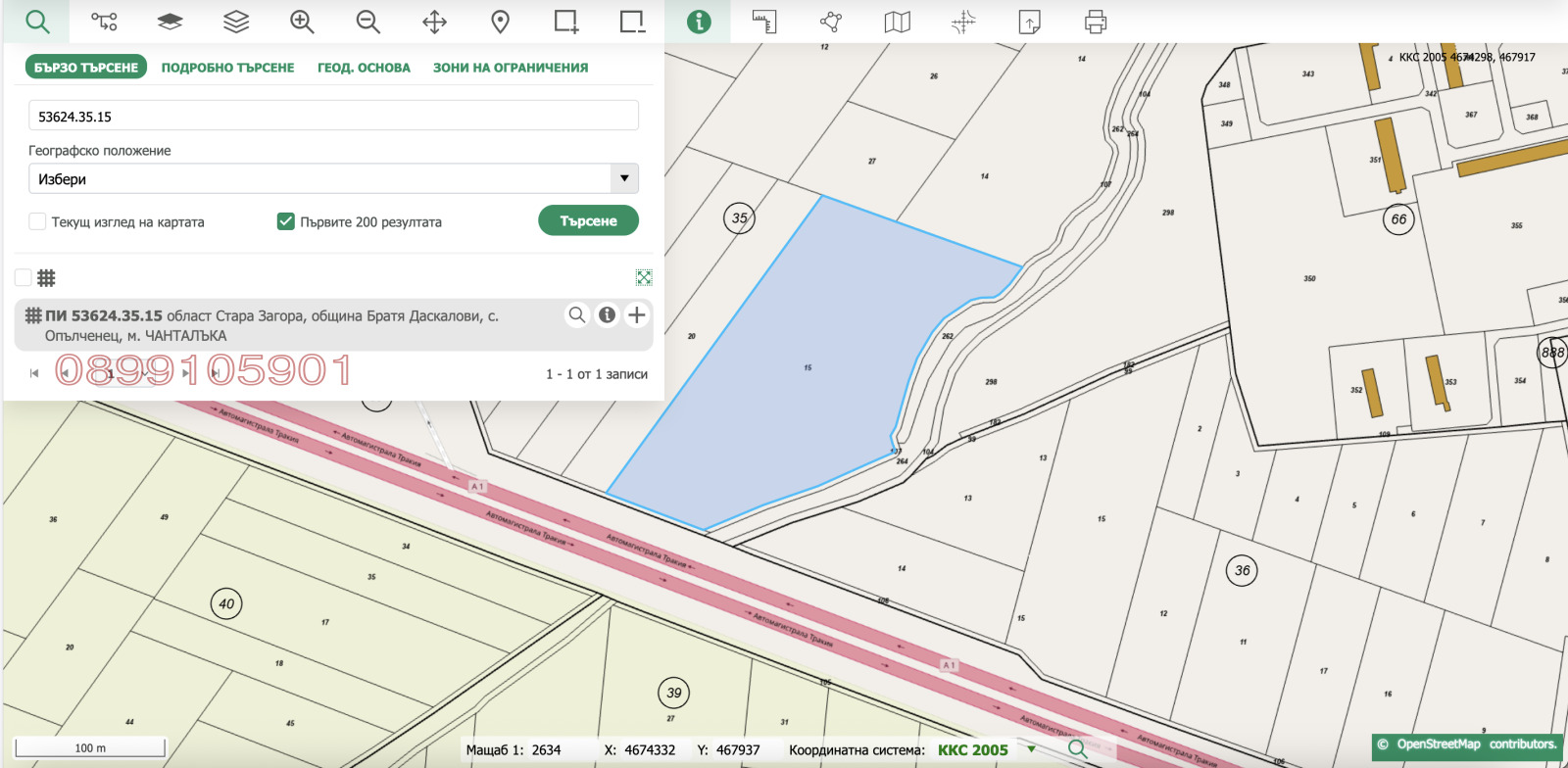Open the print map tool

[1096, 22]
